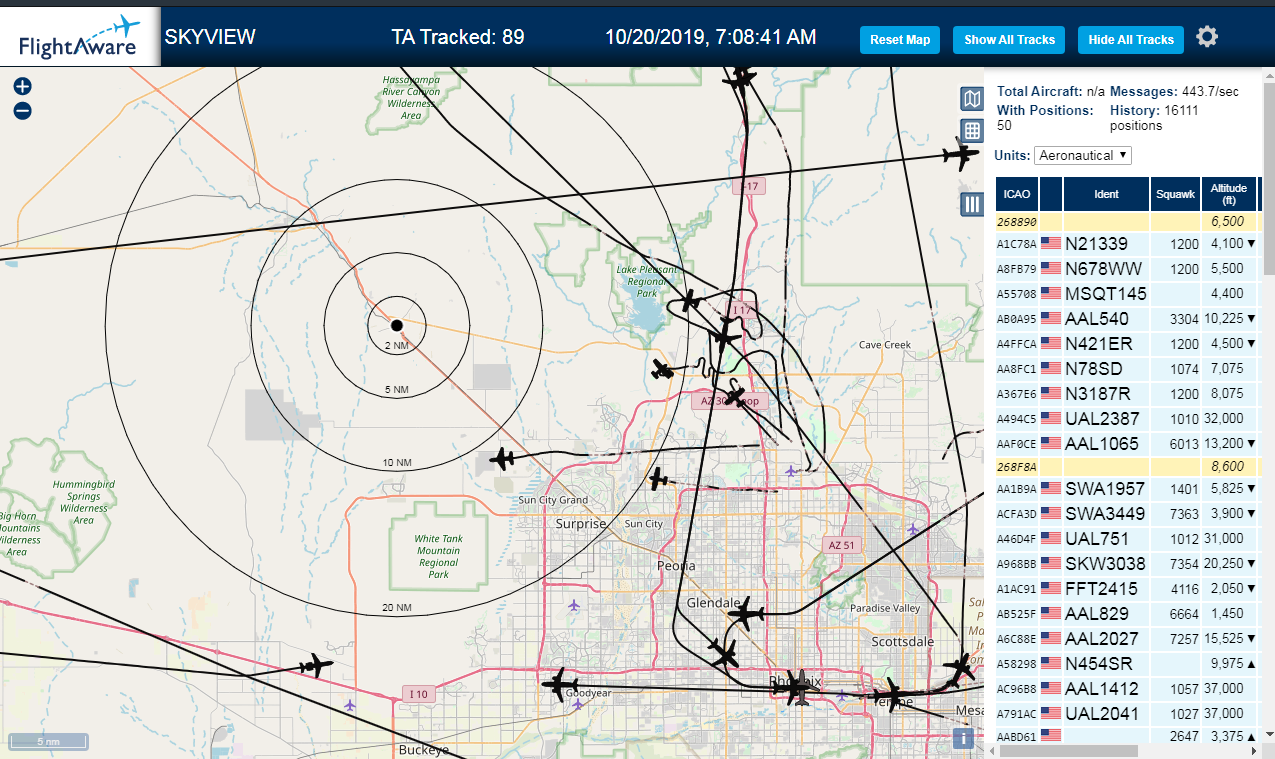Select the aircraft next to the Units dropdown
The height and width of the screenshot is (759, 1275).
(x=960, y=156)
